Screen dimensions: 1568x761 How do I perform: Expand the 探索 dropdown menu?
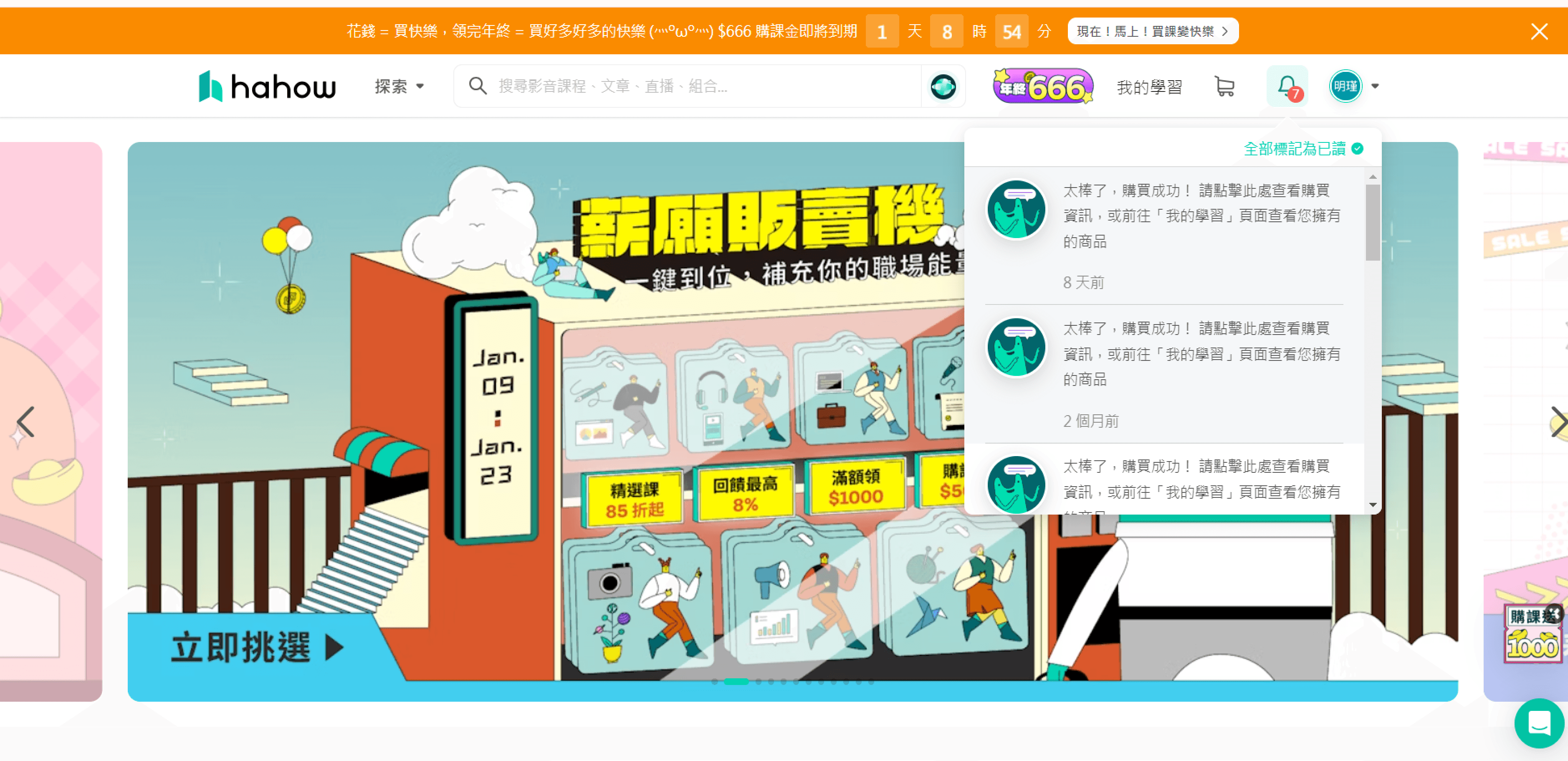(399, 86)
